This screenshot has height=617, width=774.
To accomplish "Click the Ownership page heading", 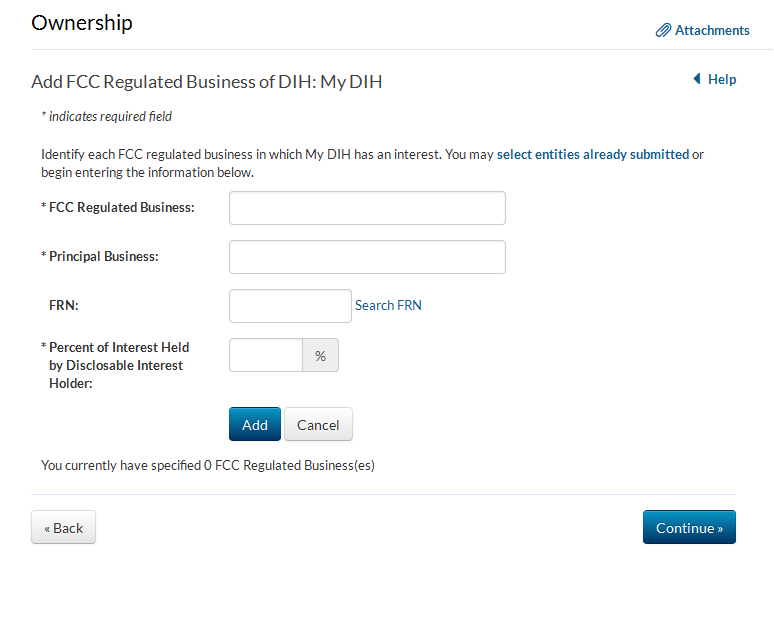I will (x=82, y=23).
